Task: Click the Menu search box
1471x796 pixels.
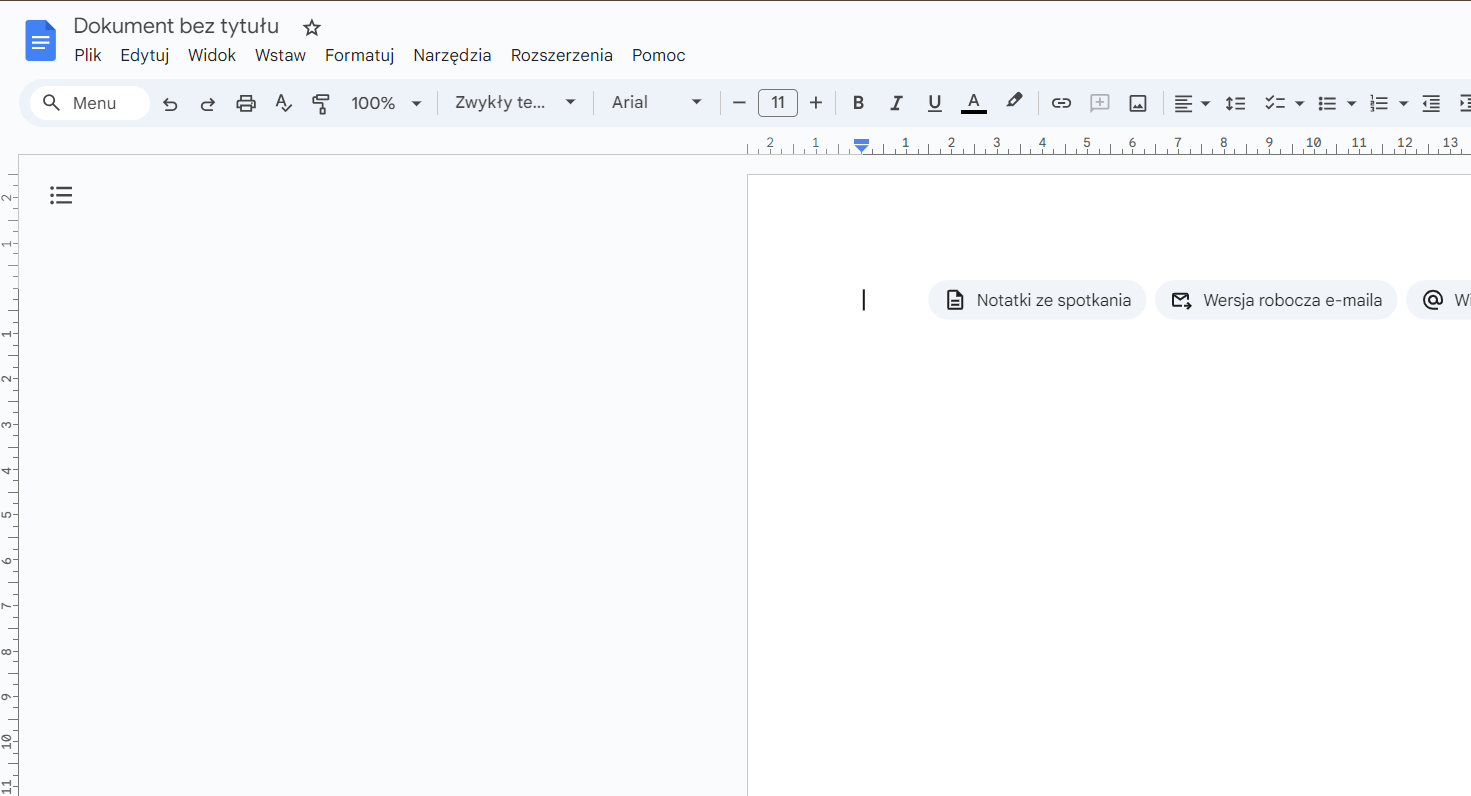Action: [x=90, y=103]
